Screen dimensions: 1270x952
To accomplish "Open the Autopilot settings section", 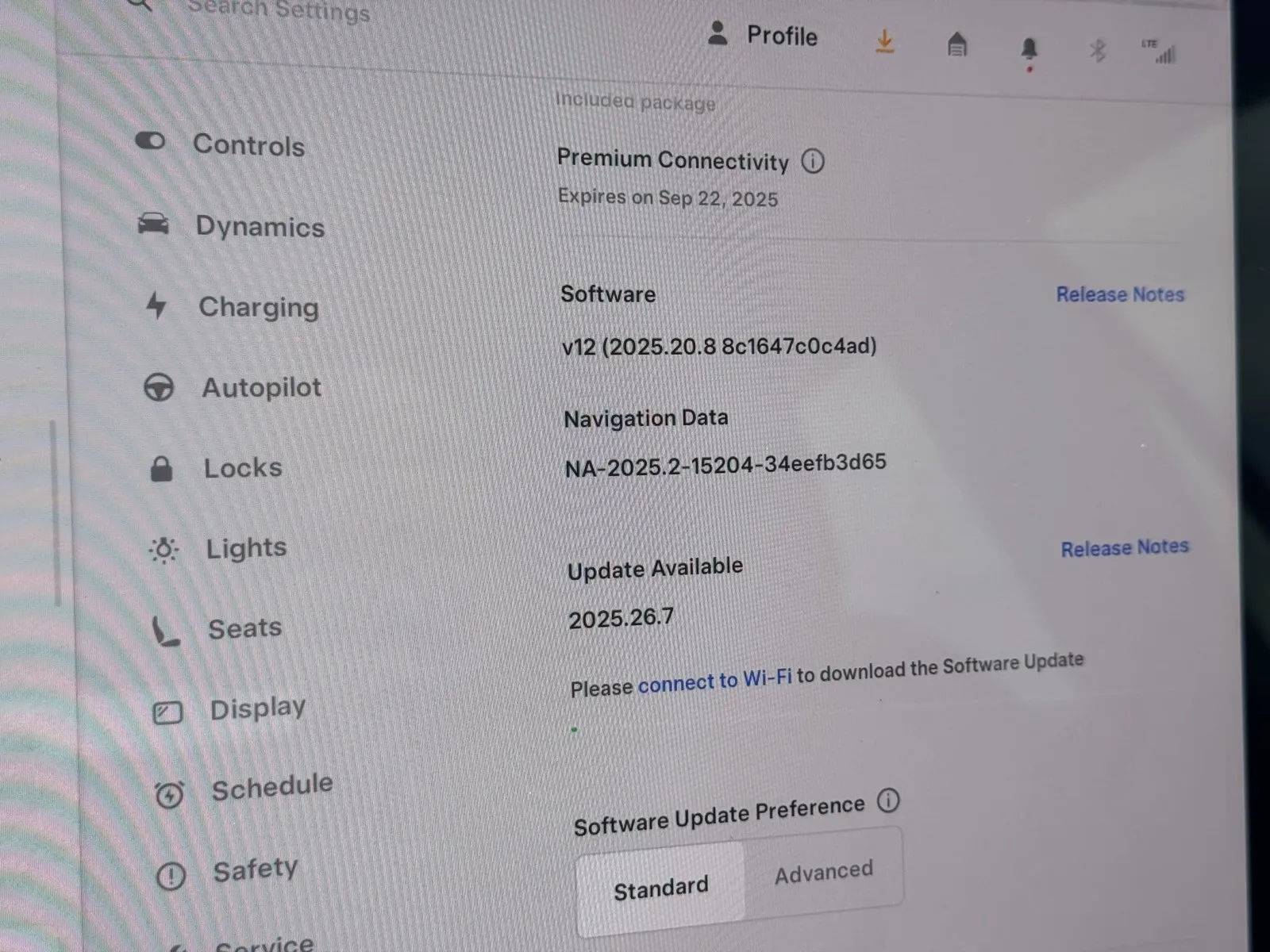I will coord(261,387).
